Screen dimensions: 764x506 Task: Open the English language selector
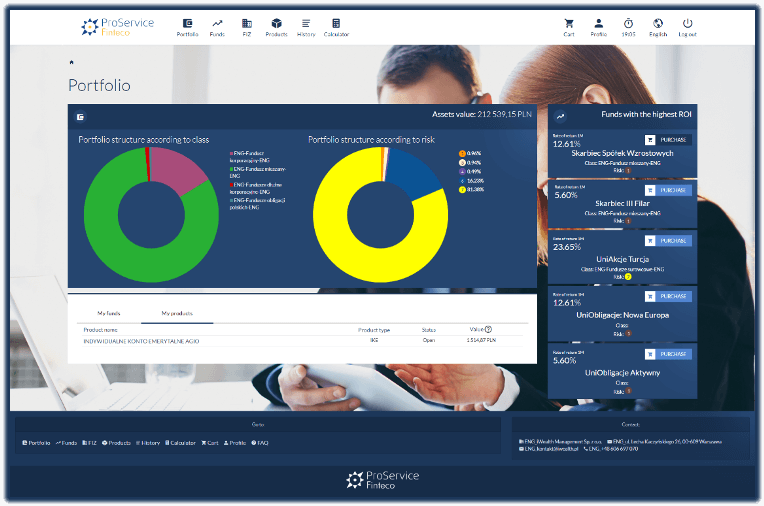tap(658, 24)
